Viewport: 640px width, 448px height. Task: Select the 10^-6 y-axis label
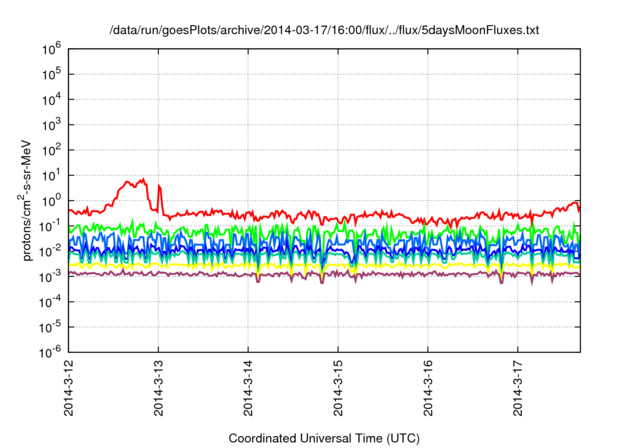50,352
